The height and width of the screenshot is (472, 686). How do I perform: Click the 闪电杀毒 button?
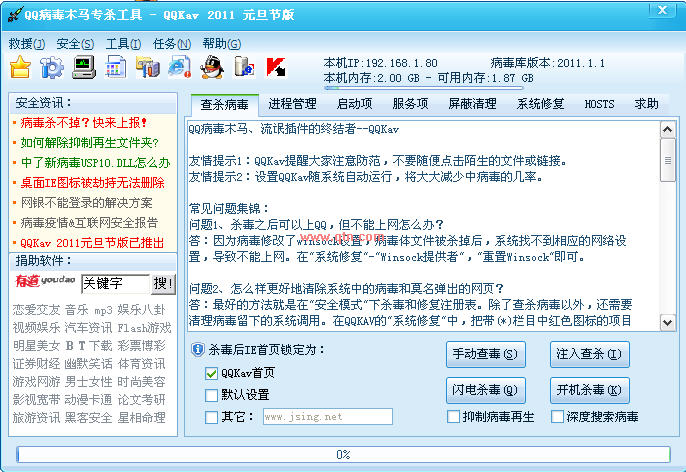(486, 390)
